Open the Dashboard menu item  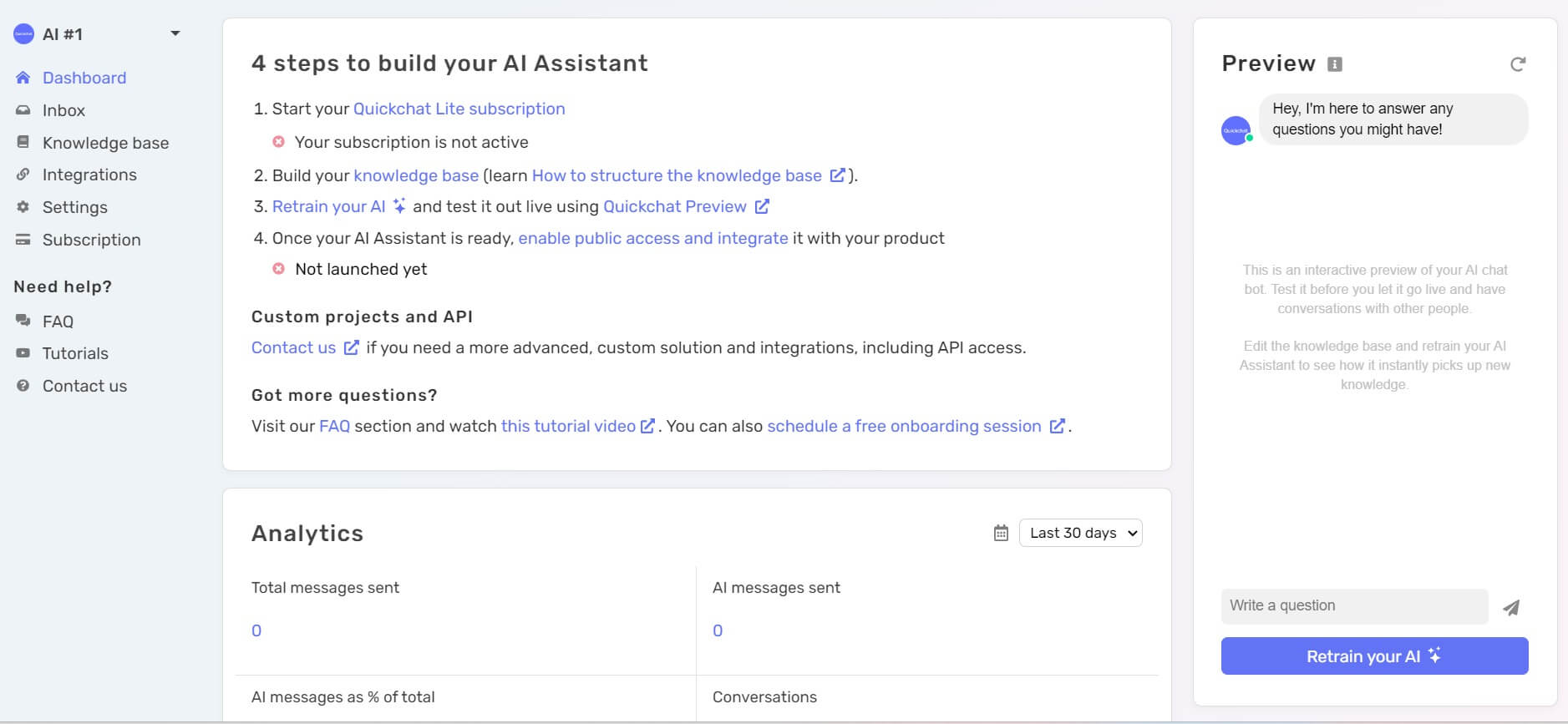[x=84, y=78]
